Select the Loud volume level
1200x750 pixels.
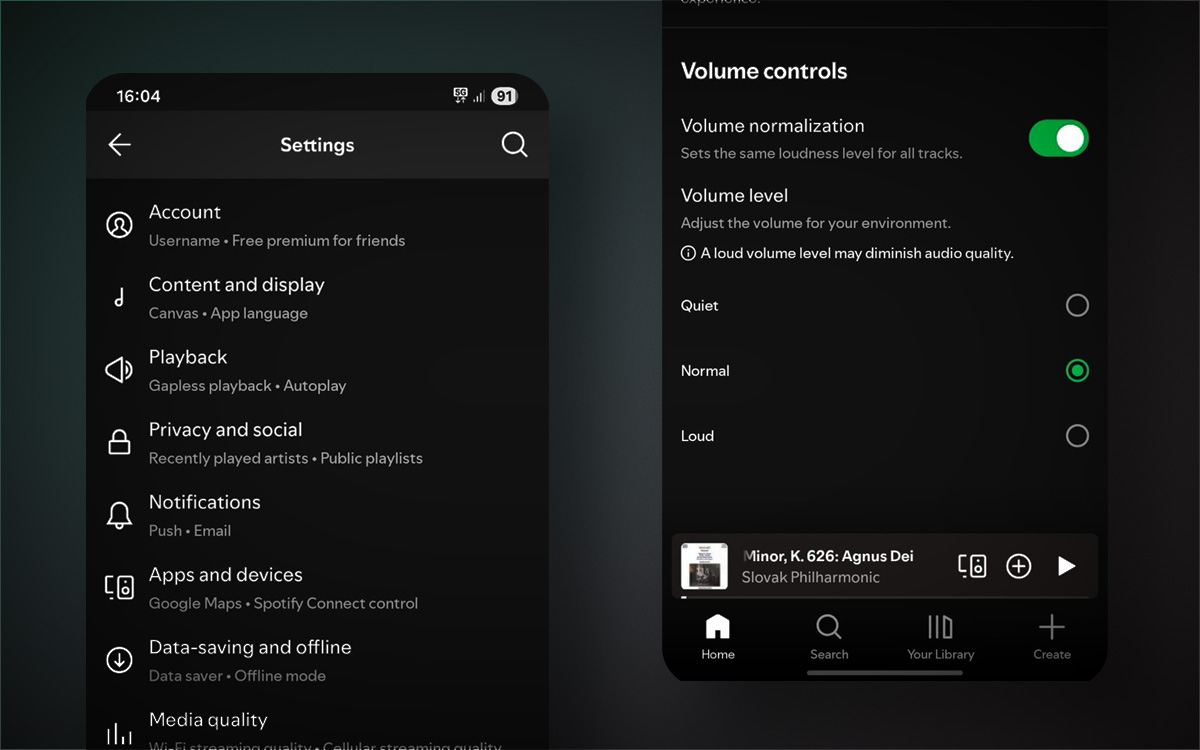[1077, 436]
